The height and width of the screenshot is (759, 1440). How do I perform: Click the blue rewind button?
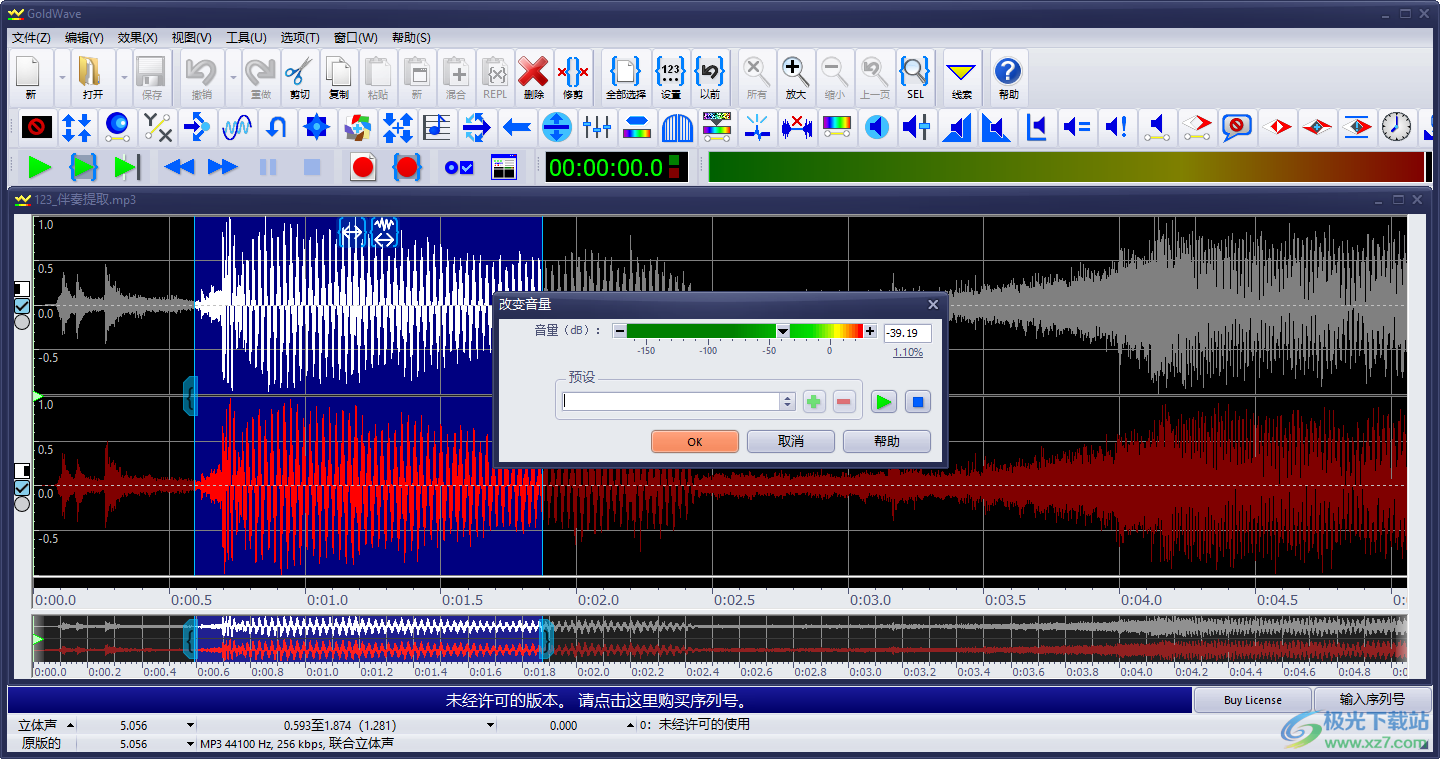pos(179,167)
